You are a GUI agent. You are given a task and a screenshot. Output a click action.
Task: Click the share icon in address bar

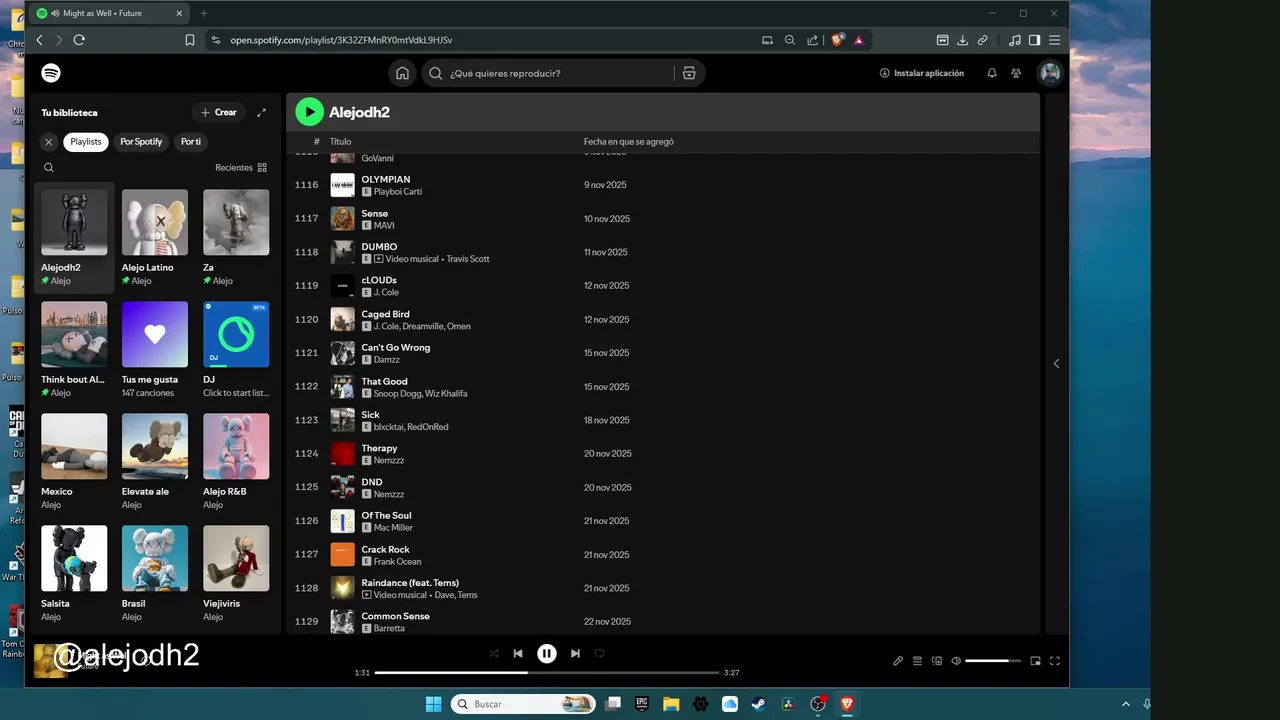point(812,40)
